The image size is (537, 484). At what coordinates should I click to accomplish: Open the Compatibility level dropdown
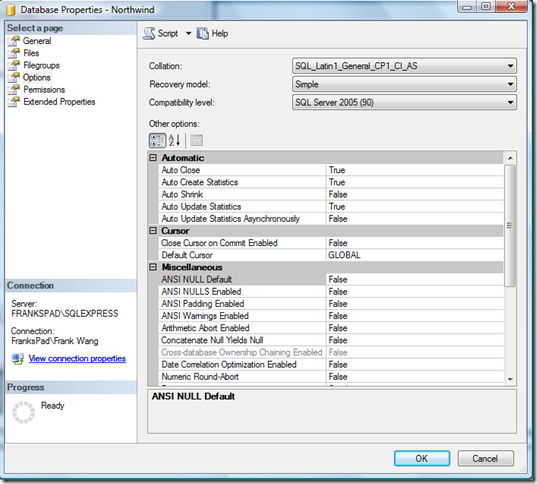pos(404,102)
